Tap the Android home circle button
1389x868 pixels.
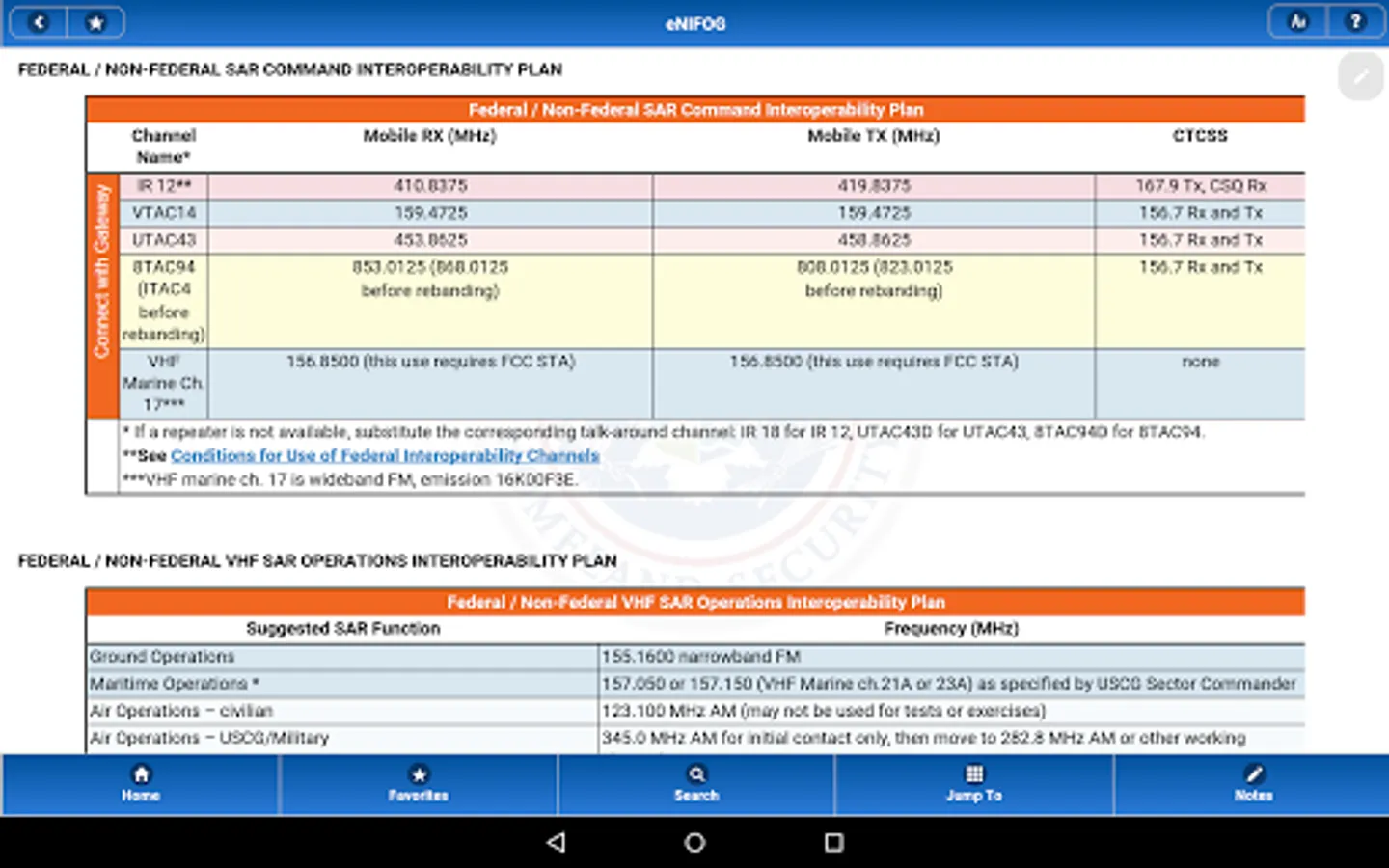click(694, 842)
